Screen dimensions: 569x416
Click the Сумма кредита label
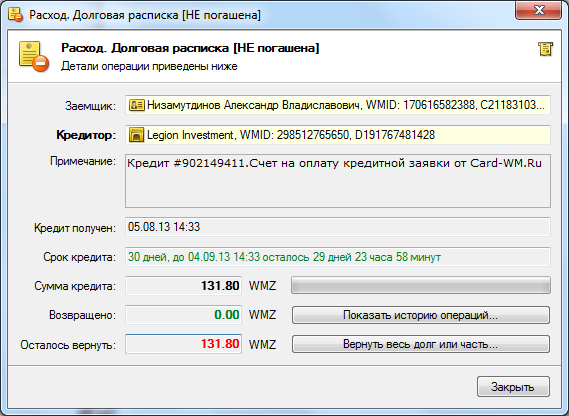tap(75, 286)
